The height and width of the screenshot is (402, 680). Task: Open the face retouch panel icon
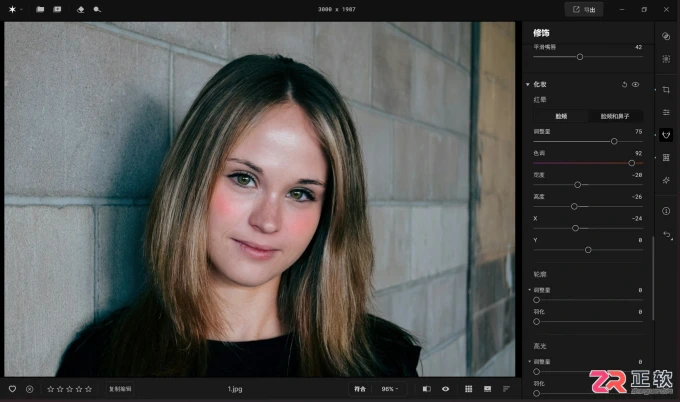pyautogui.click(x=666, y=135)
